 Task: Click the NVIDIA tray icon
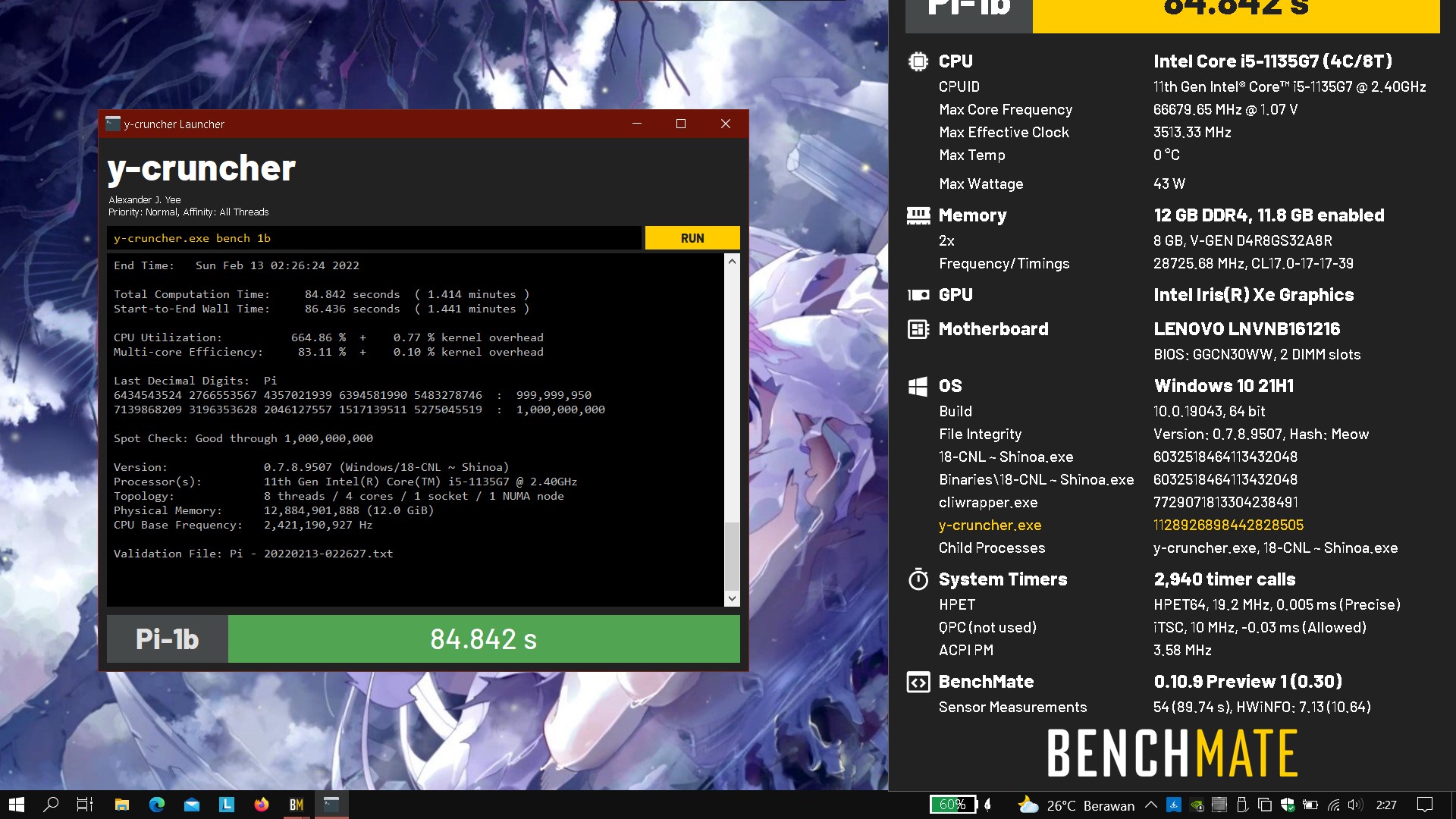(x=1197, y=805)
